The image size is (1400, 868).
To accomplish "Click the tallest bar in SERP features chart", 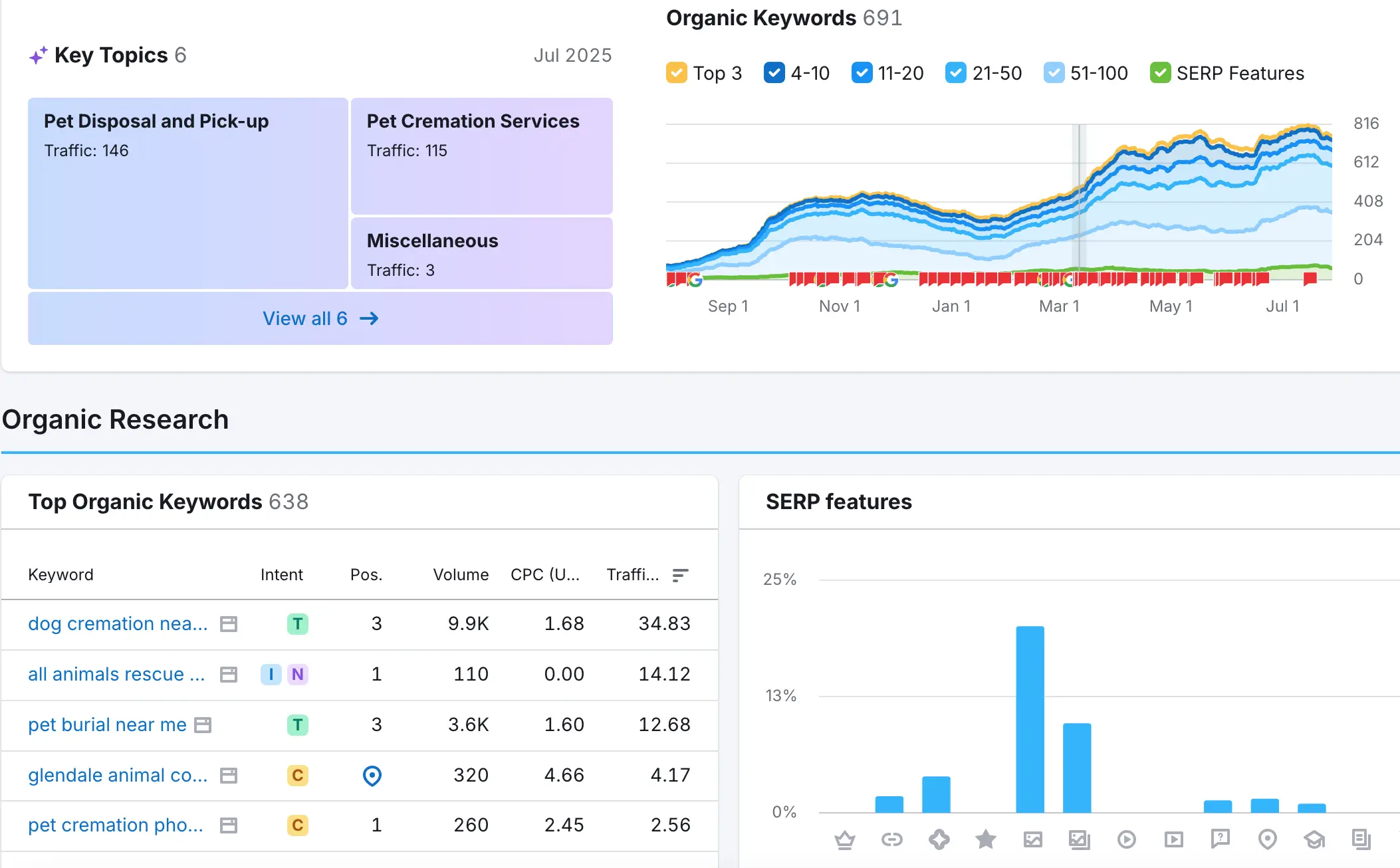I will [1030, 718].
